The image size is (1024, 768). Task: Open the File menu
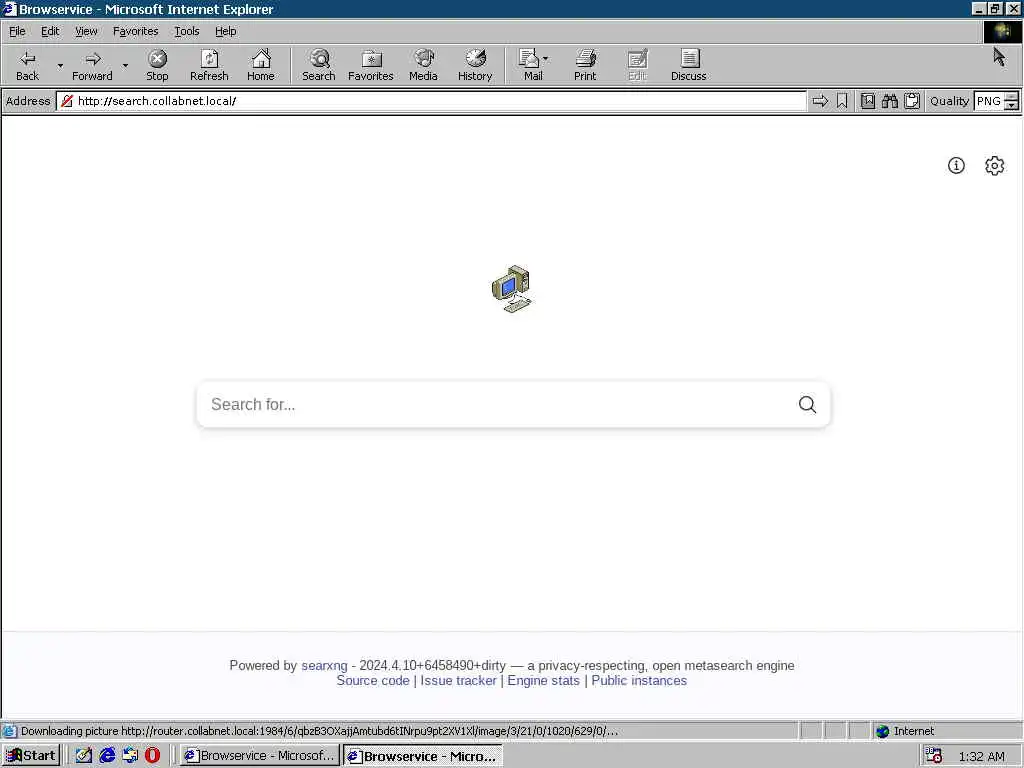tap(17, 31)
